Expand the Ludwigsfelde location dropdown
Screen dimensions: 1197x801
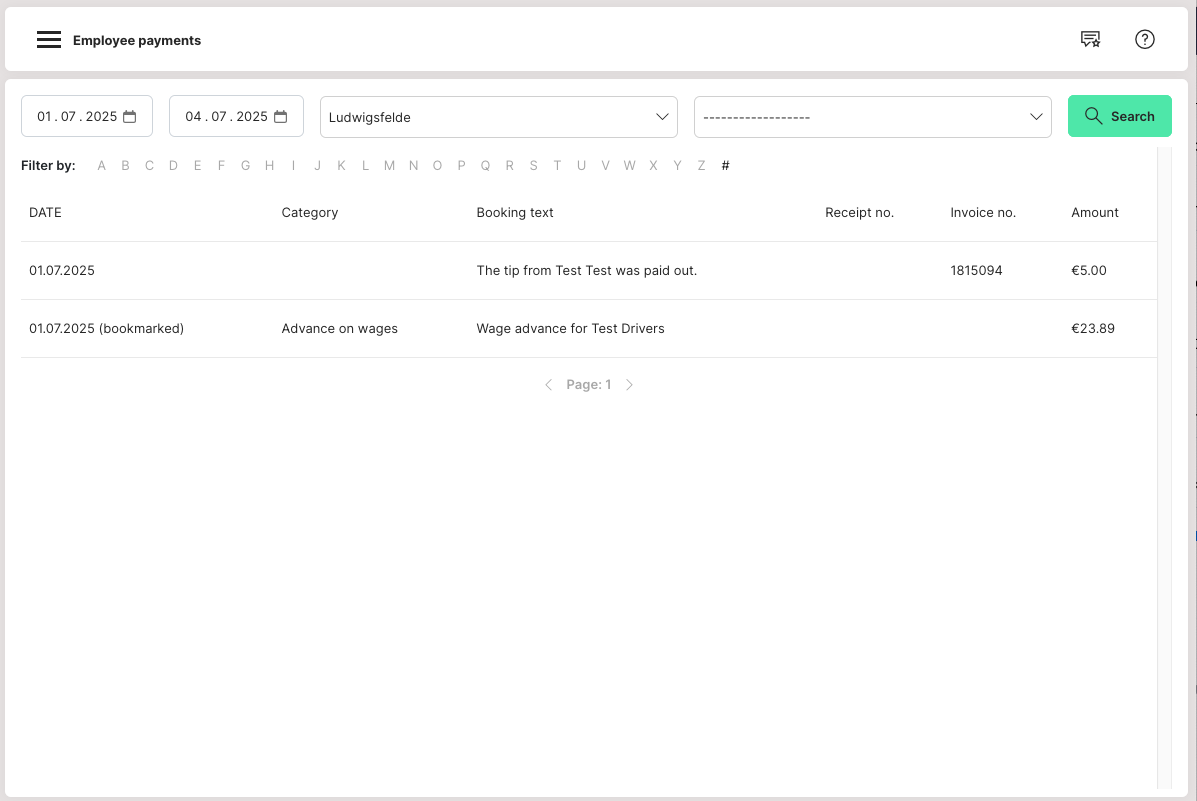click(x=498, y=117)
